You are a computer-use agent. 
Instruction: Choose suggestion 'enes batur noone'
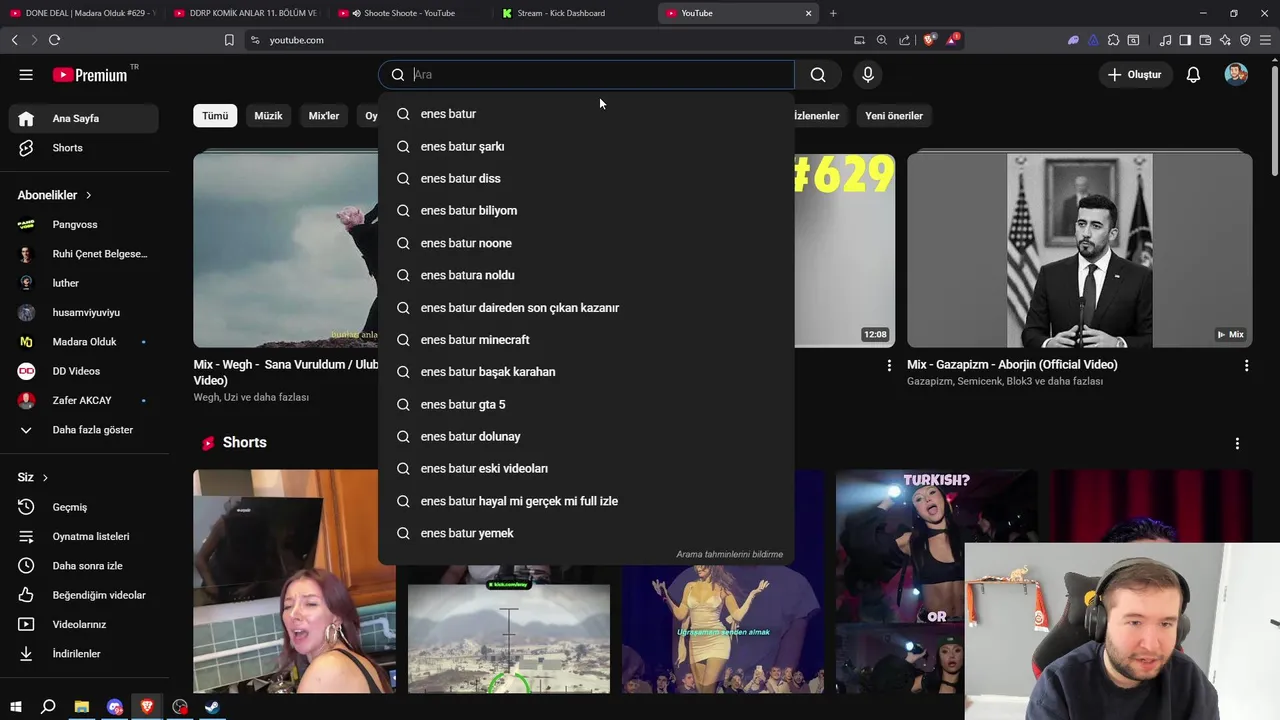[x=586, y=243]
